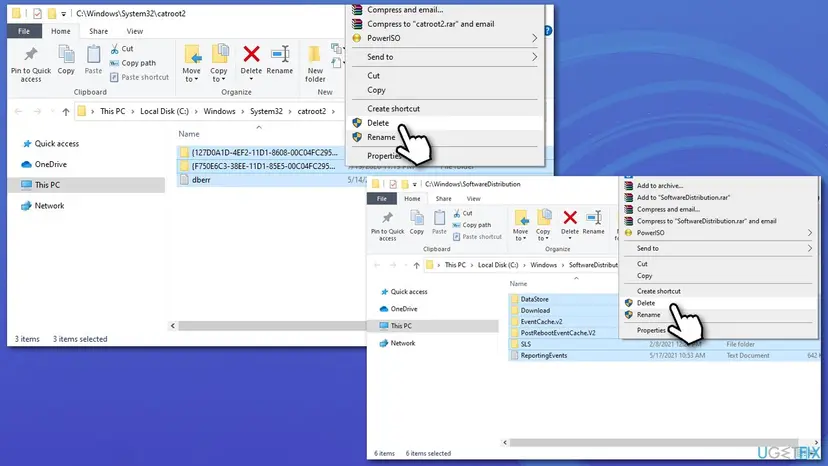828x466 pixels.
Task: Click Cut in catroot2 window ribbon
Action: [x=122, y=49]
